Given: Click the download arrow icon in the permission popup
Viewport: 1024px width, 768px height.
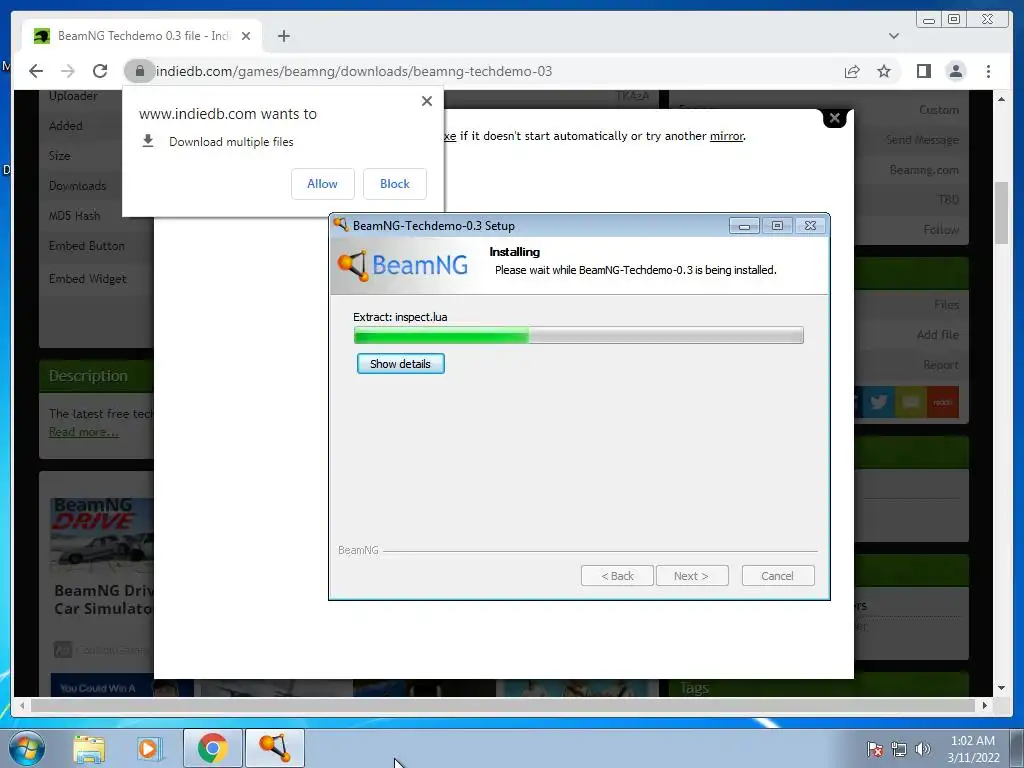Looking at the screenshot, I should point(148,141).
